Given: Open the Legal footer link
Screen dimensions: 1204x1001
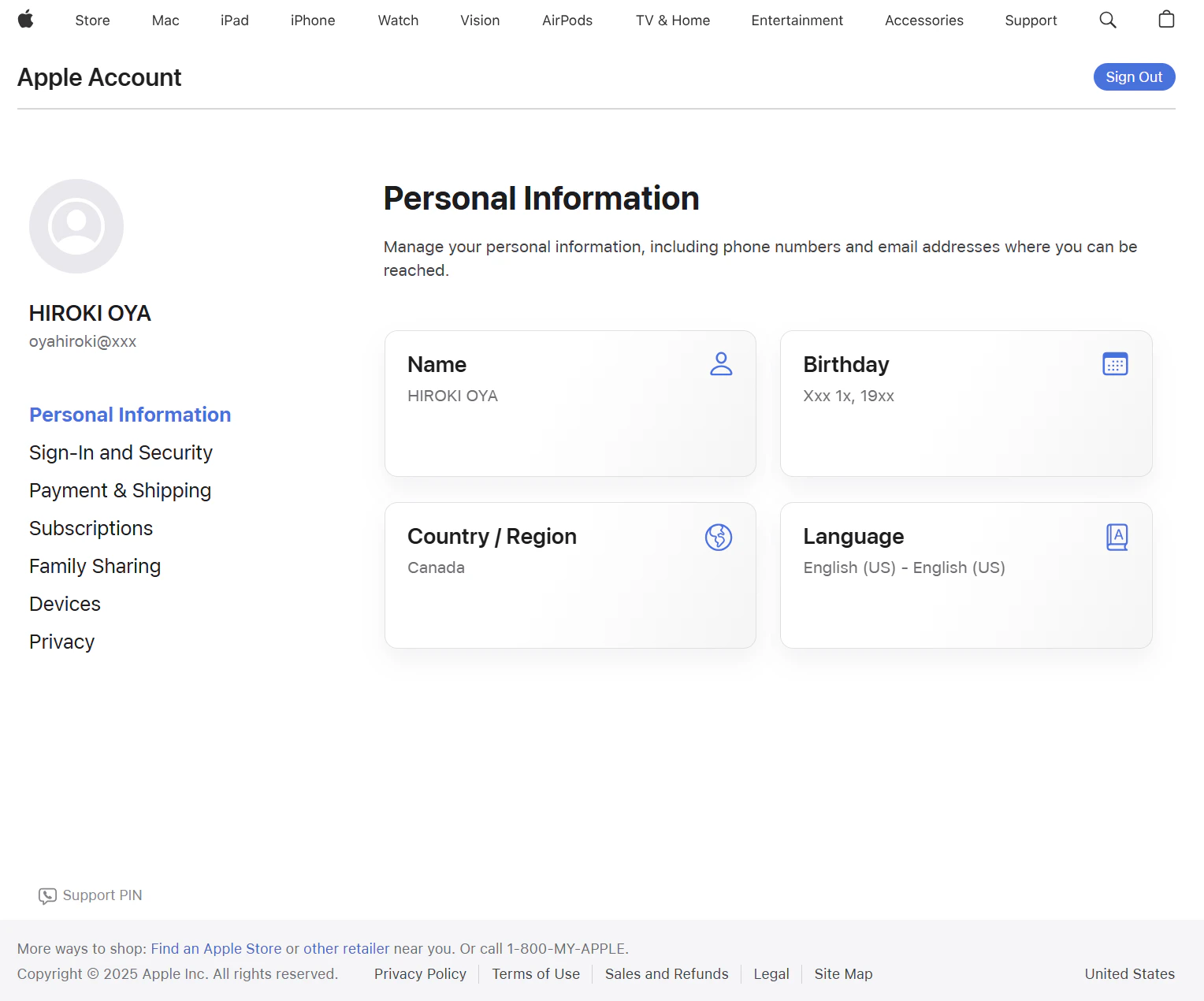Looking at the screenshot, I should (771, 974).
